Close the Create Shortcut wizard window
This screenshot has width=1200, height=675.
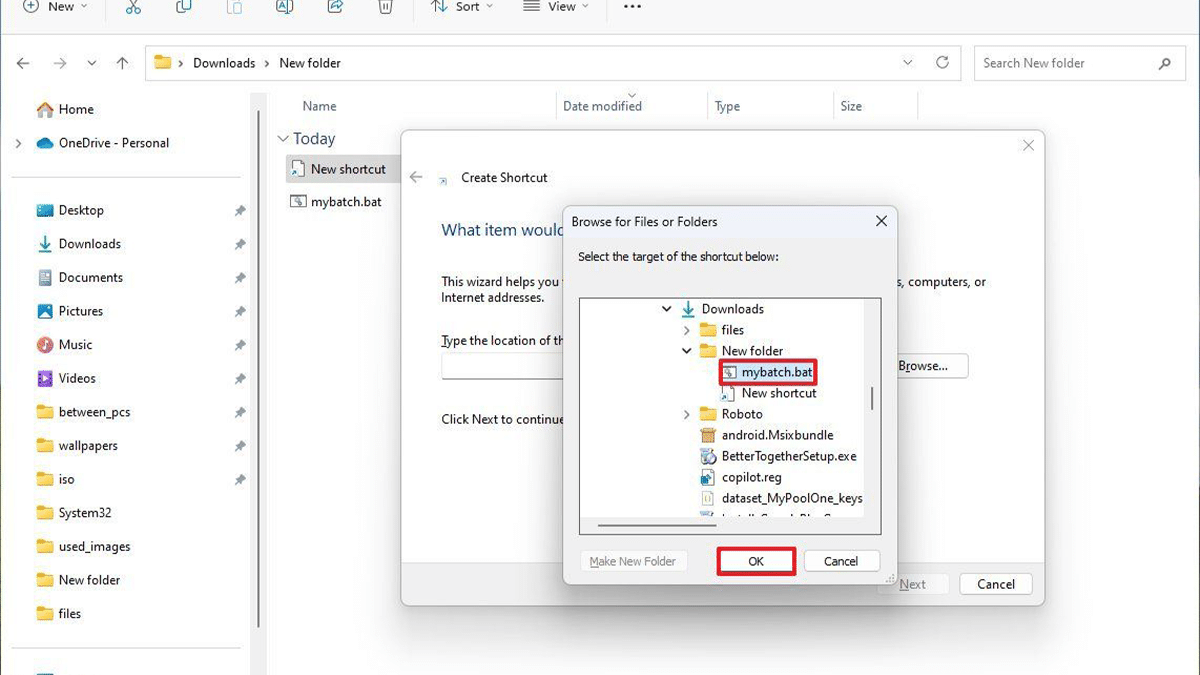pos(1028,146)
